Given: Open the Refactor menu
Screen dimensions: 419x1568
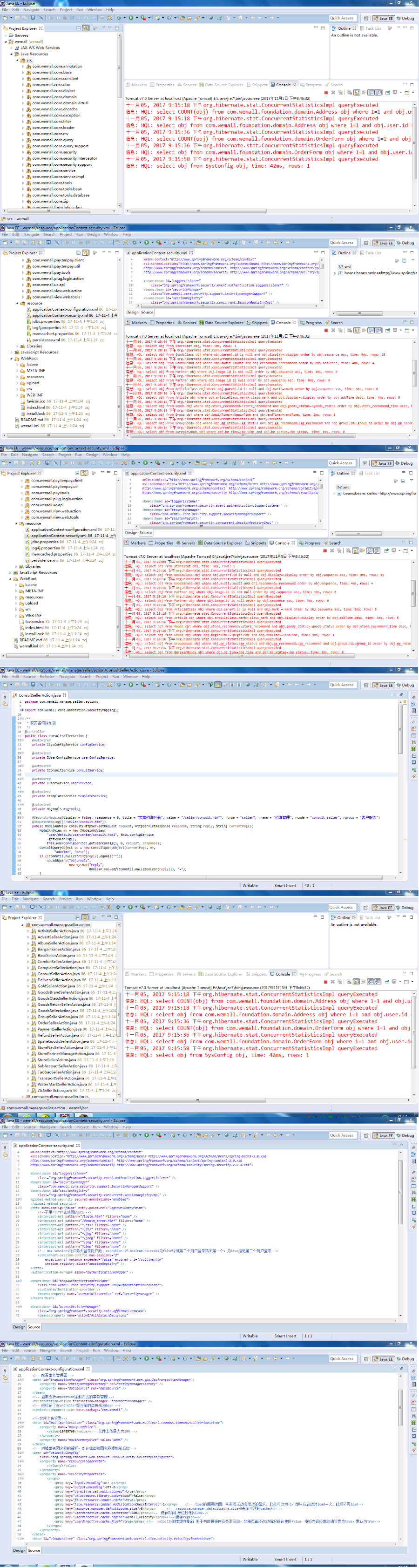Looking at the screenshot, I should [47, 676].
